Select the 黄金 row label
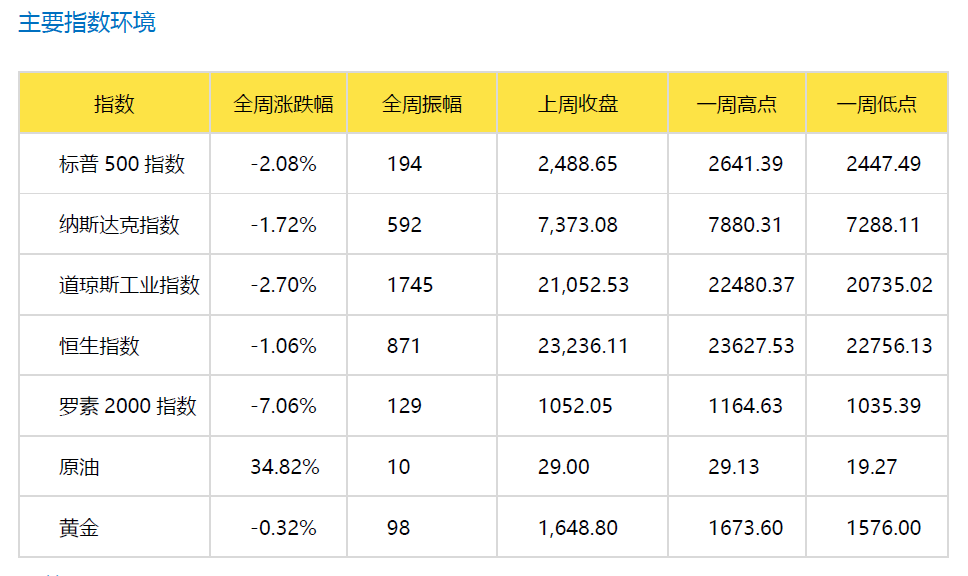968x576 pixels. tap(79, 528)
